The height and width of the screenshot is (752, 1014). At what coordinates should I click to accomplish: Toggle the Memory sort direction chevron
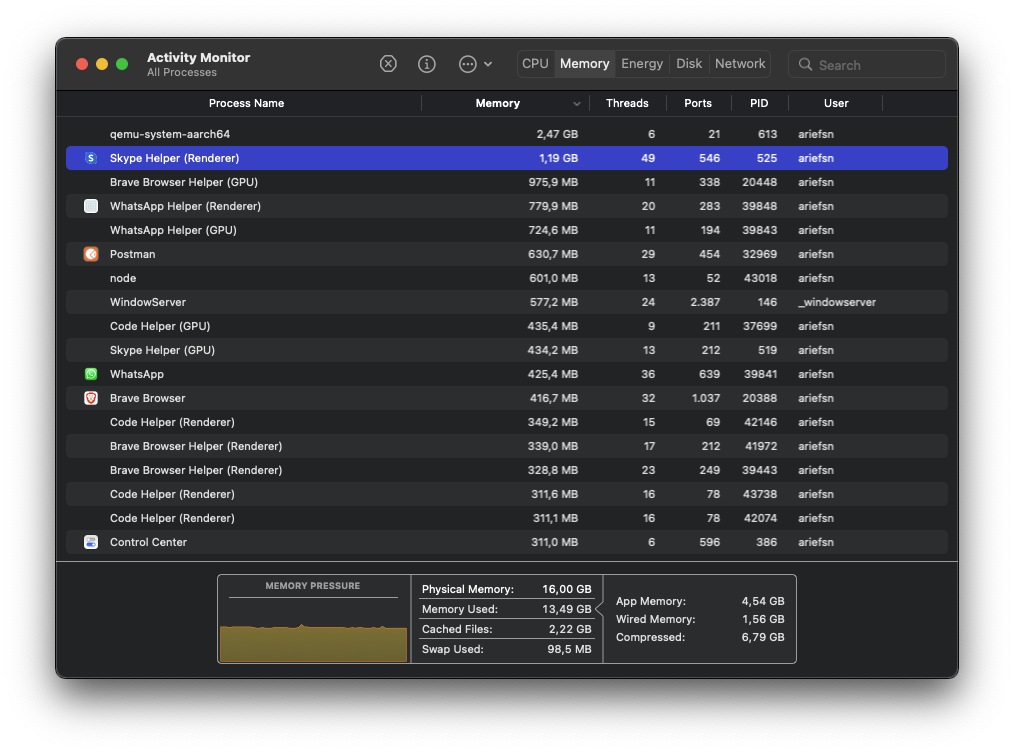[576, 103]
